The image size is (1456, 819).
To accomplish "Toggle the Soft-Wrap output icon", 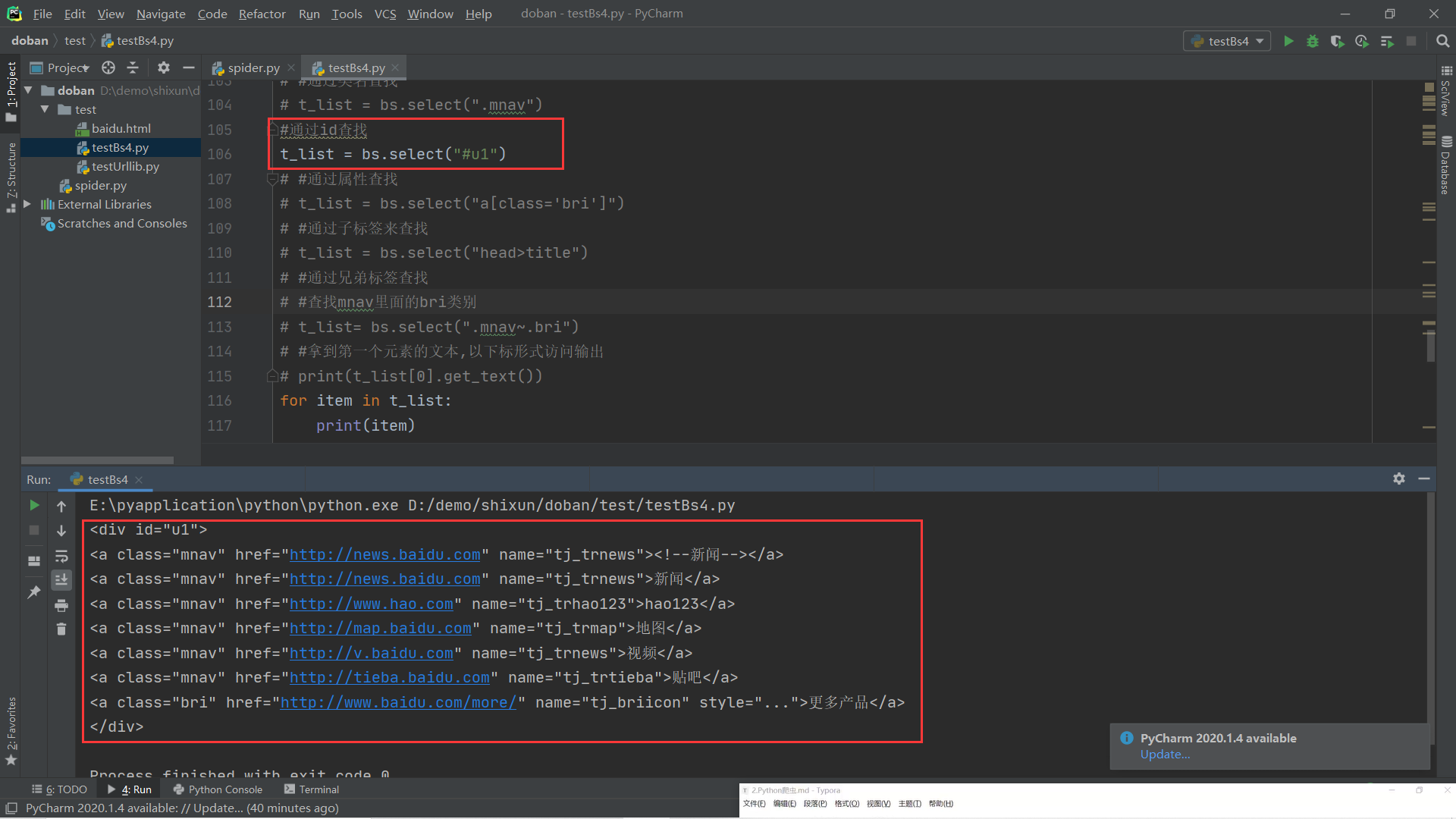I will [61, 556].
